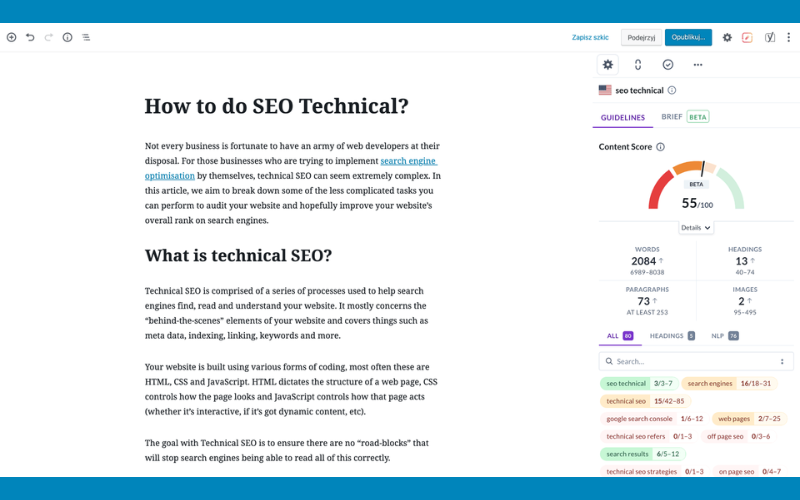800x500 pixels.
Task: Click the Podejrzyj preview button
Action: (x=641, y=37)
